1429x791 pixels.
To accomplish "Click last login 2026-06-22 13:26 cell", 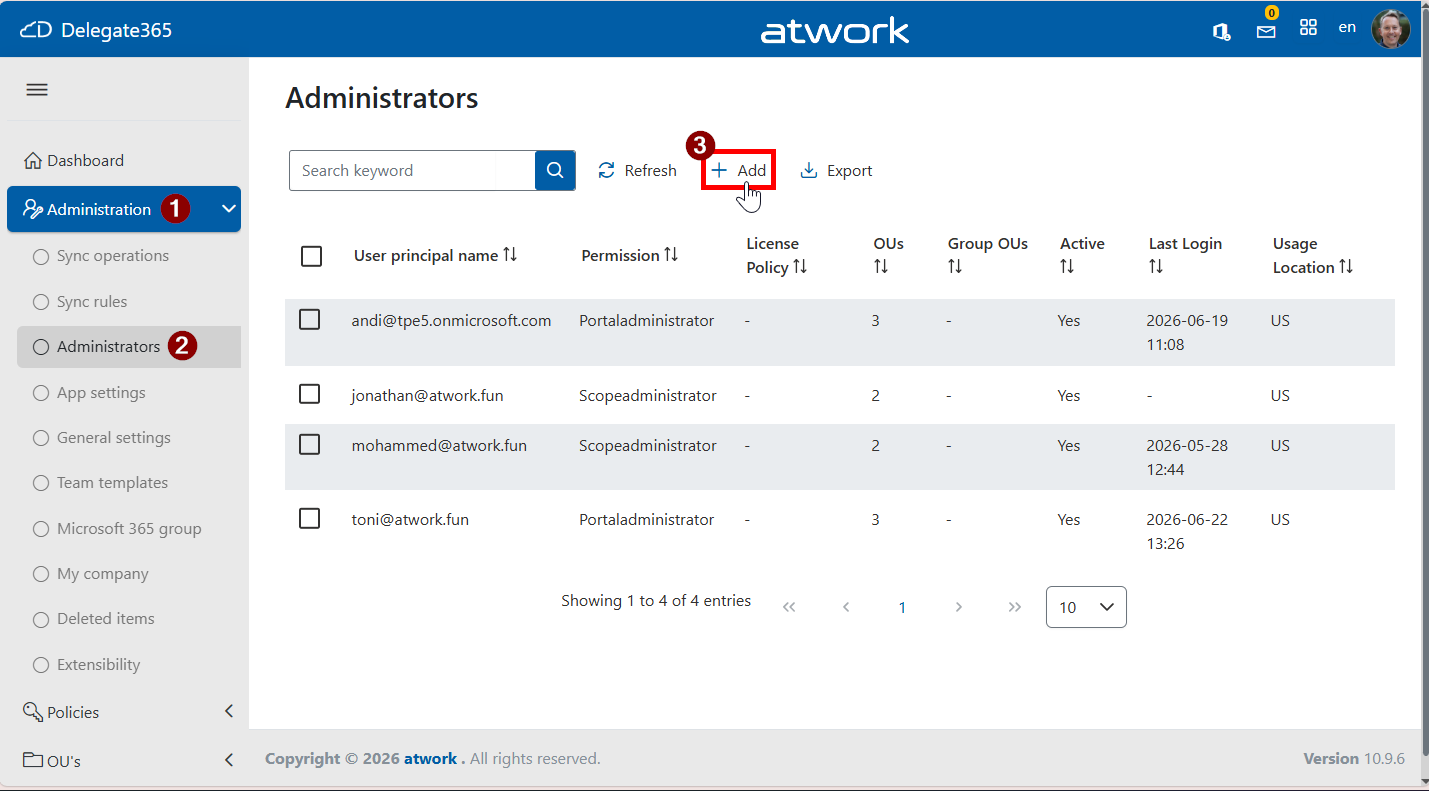I will click(x=1187, y=531).
